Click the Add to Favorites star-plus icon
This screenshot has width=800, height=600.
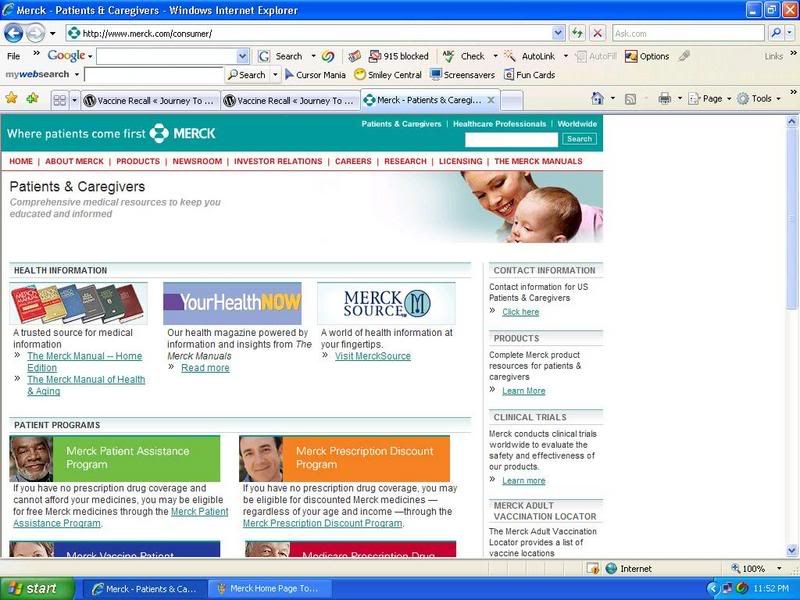coord(32,97)
